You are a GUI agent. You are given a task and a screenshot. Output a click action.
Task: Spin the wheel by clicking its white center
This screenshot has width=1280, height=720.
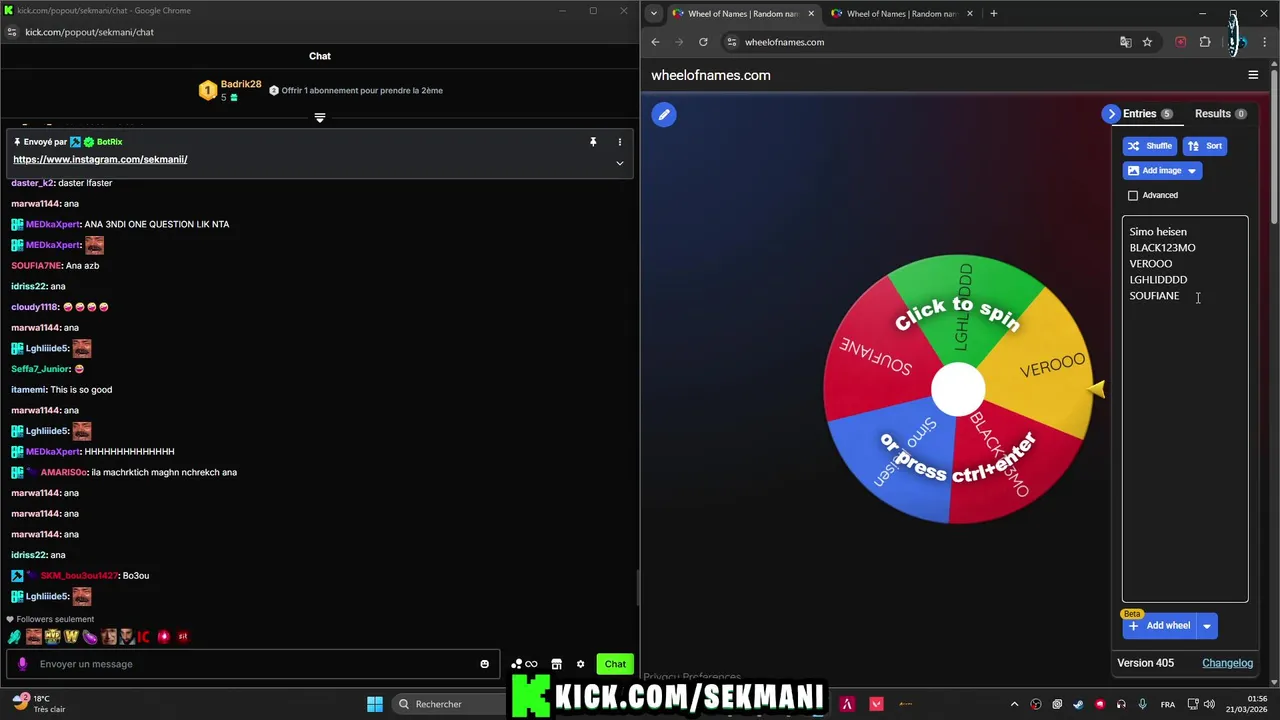[x=958, y=389]
